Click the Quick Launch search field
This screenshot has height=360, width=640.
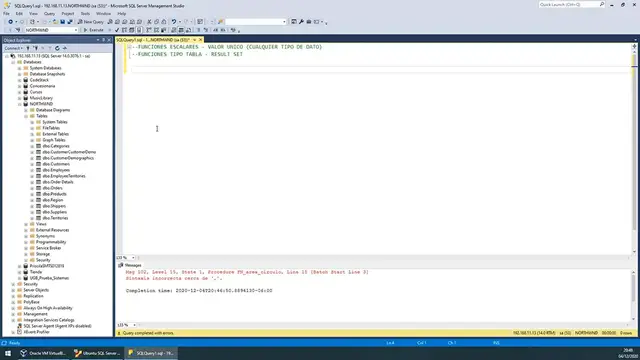569,4
